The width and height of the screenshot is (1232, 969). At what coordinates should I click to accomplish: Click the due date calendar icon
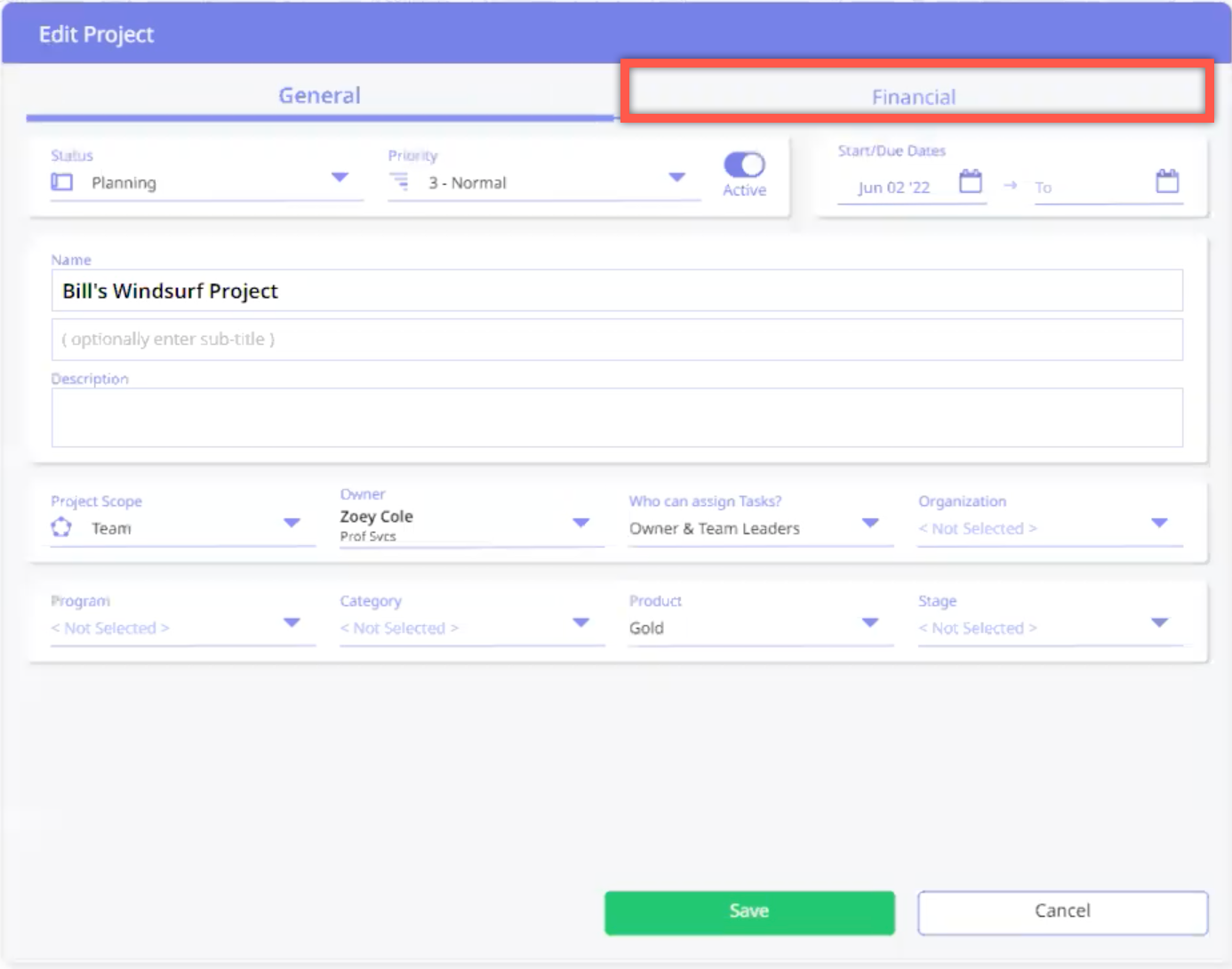coord(1167,182)
